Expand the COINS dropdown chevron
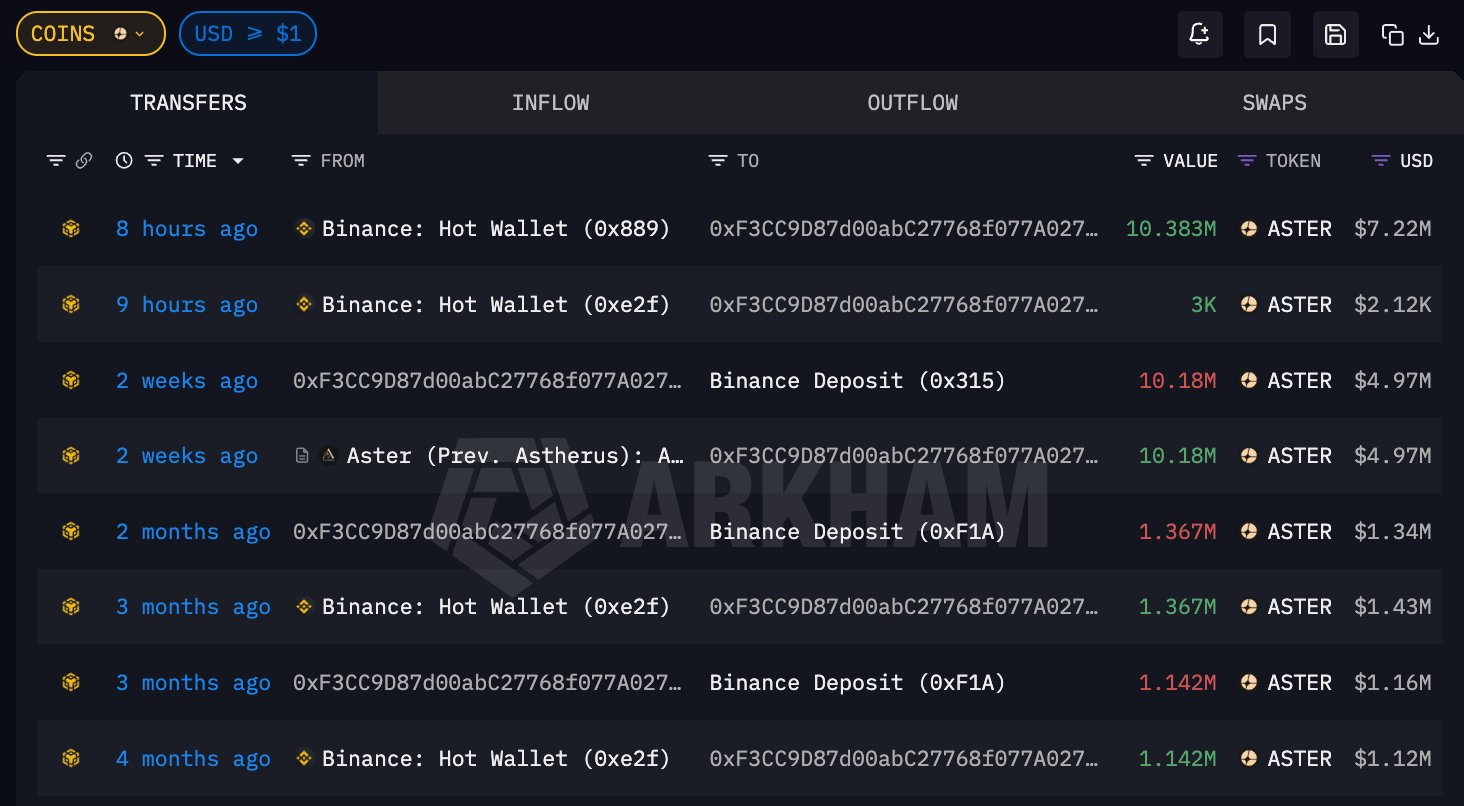The height and width of the screenshot is (806, 1464). coord(140,34)
